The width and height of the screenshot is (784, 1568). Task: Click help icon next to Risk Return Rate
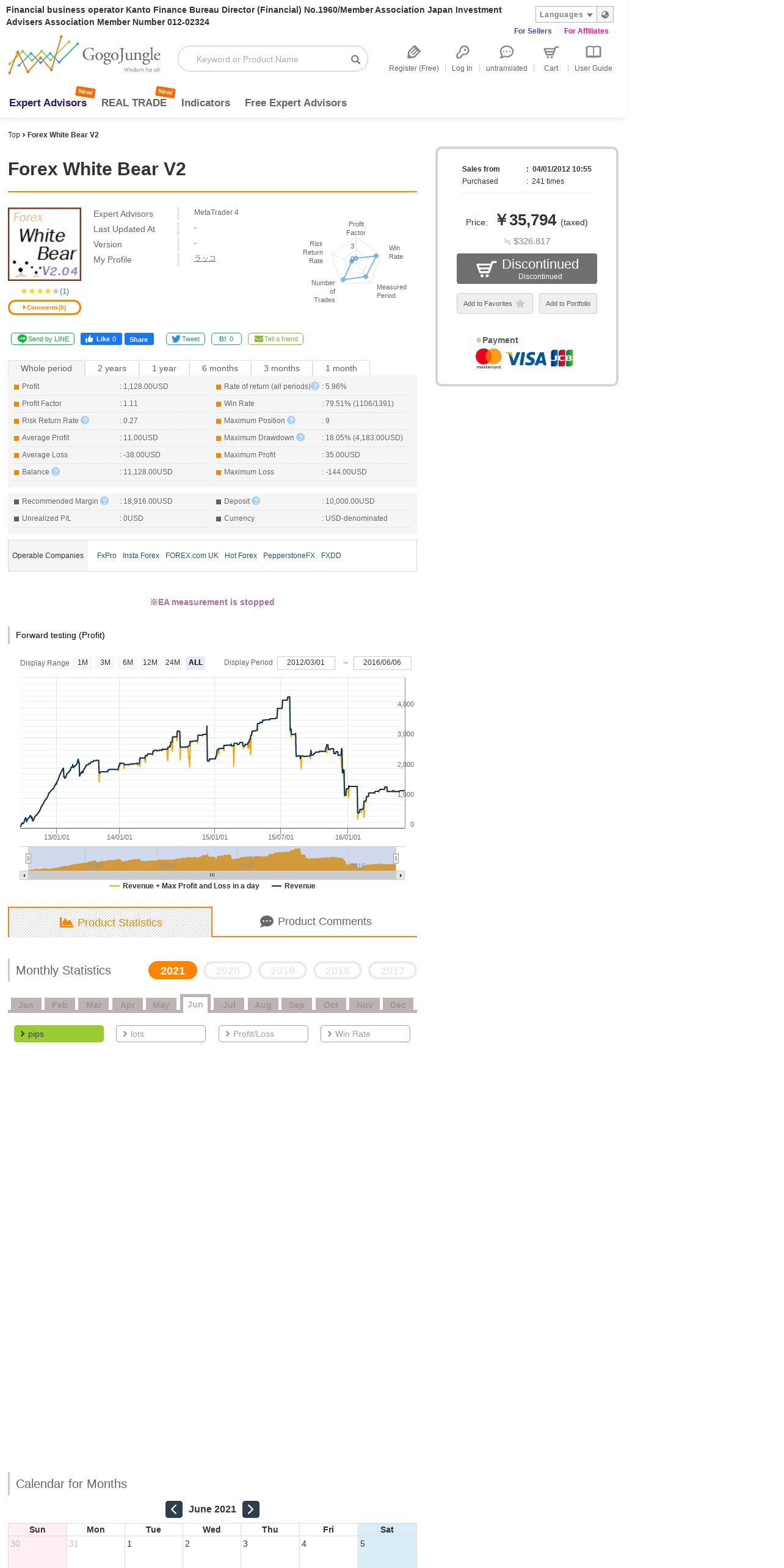coord(85,420)
